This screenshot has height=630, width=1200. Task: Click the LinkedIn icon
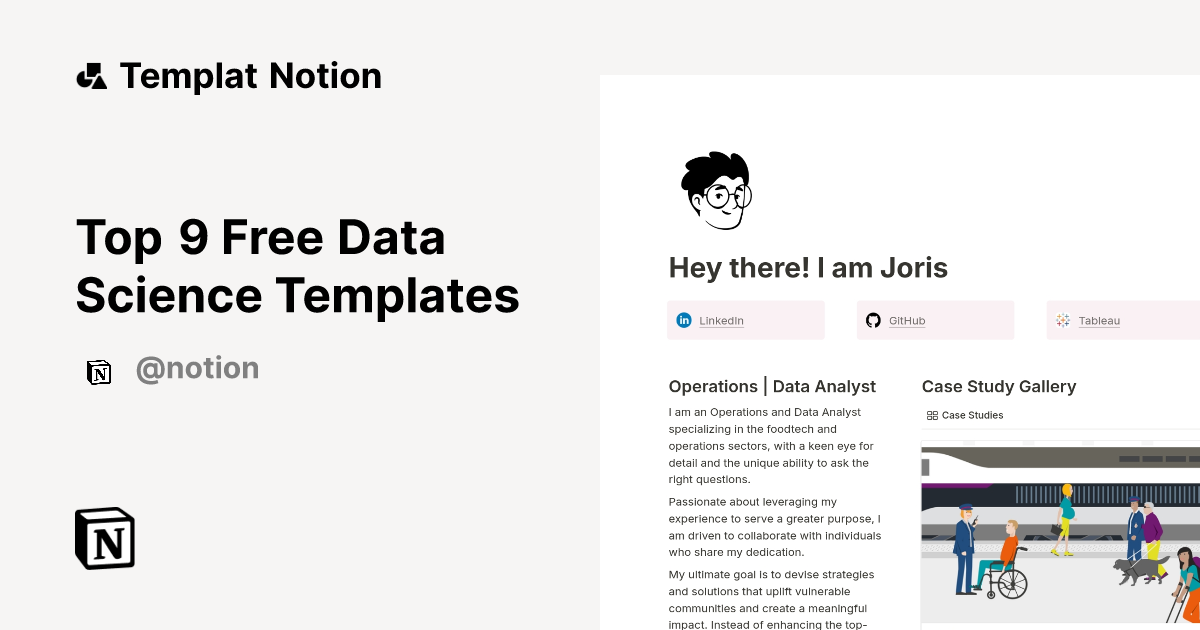point(684,320)
